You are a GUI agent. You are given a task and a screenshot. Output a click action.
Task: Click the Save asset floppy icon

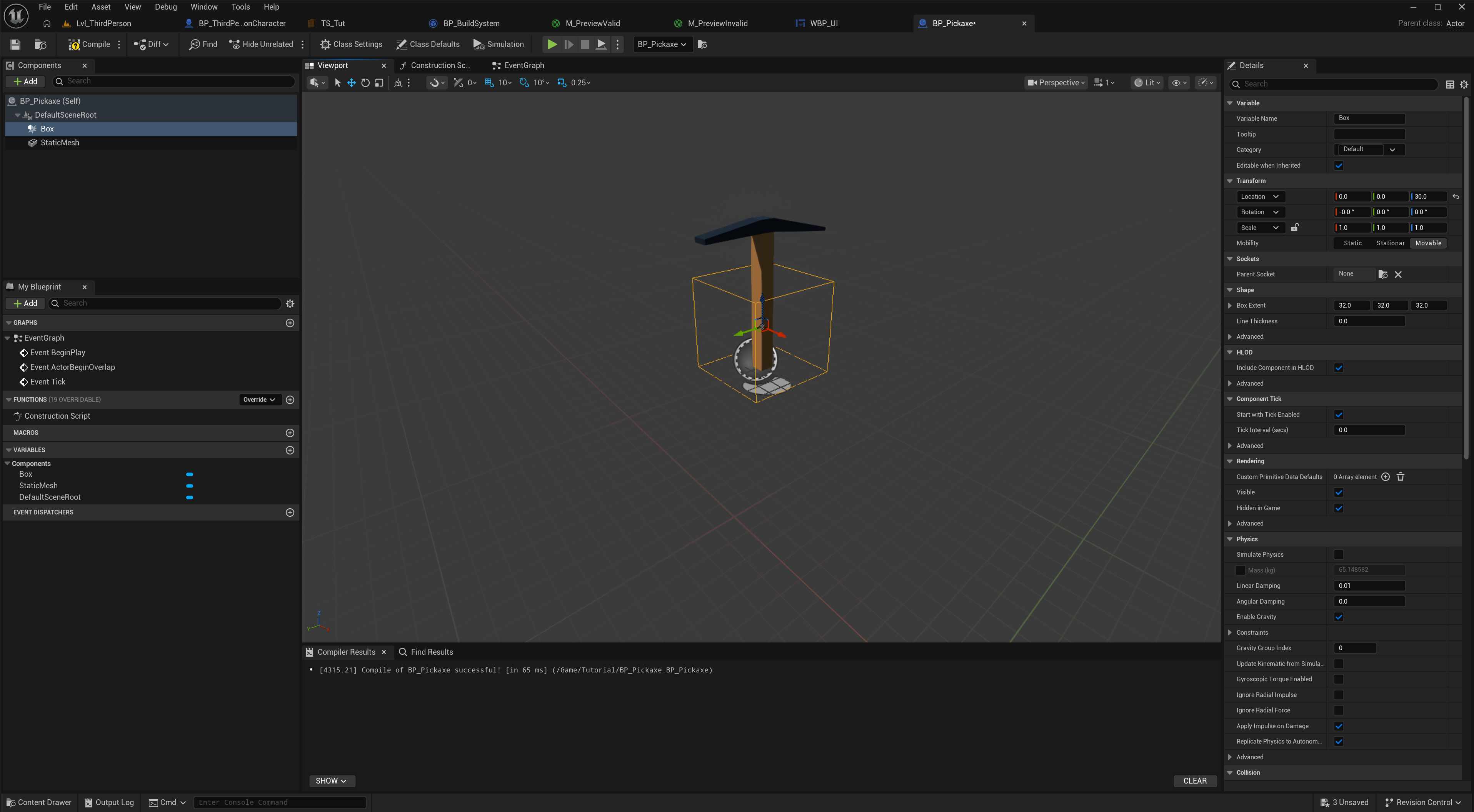tap(15, 44)
